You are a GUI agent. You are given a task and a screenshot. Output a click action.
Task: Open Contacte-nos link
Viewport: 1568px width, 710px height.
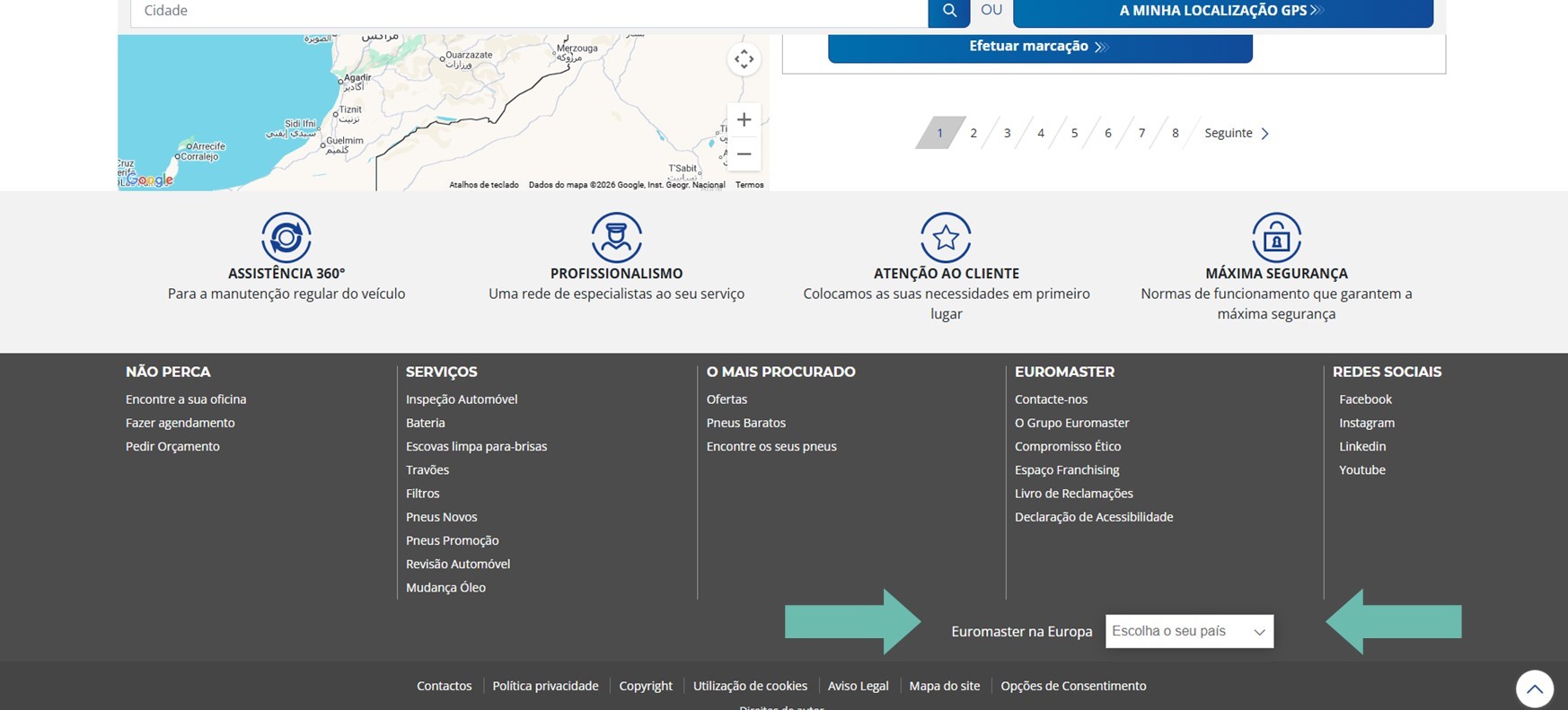[1052, 399]
